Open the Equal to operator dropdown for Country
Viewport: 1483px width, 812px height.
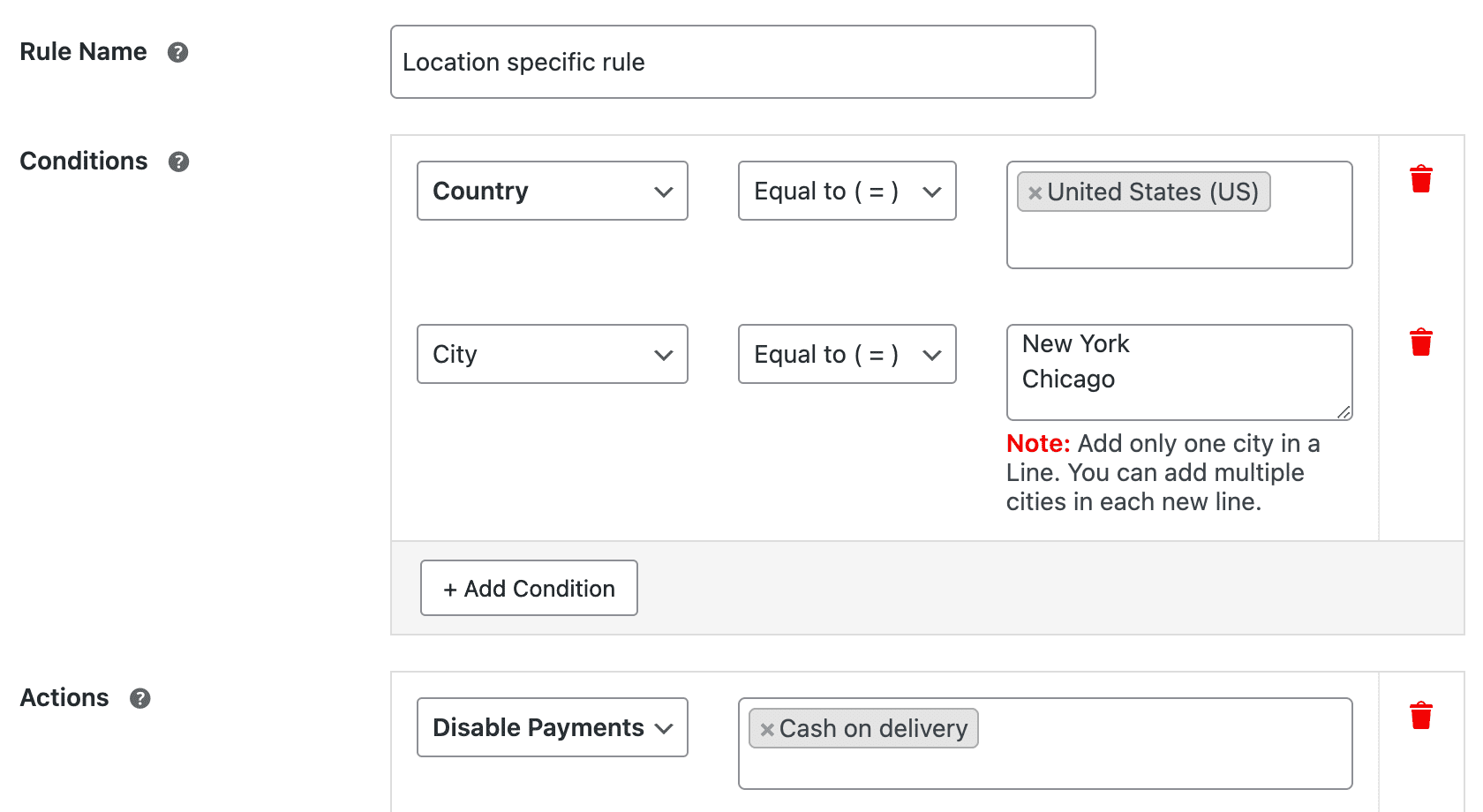pyautogui.click(x=846, y=191)
